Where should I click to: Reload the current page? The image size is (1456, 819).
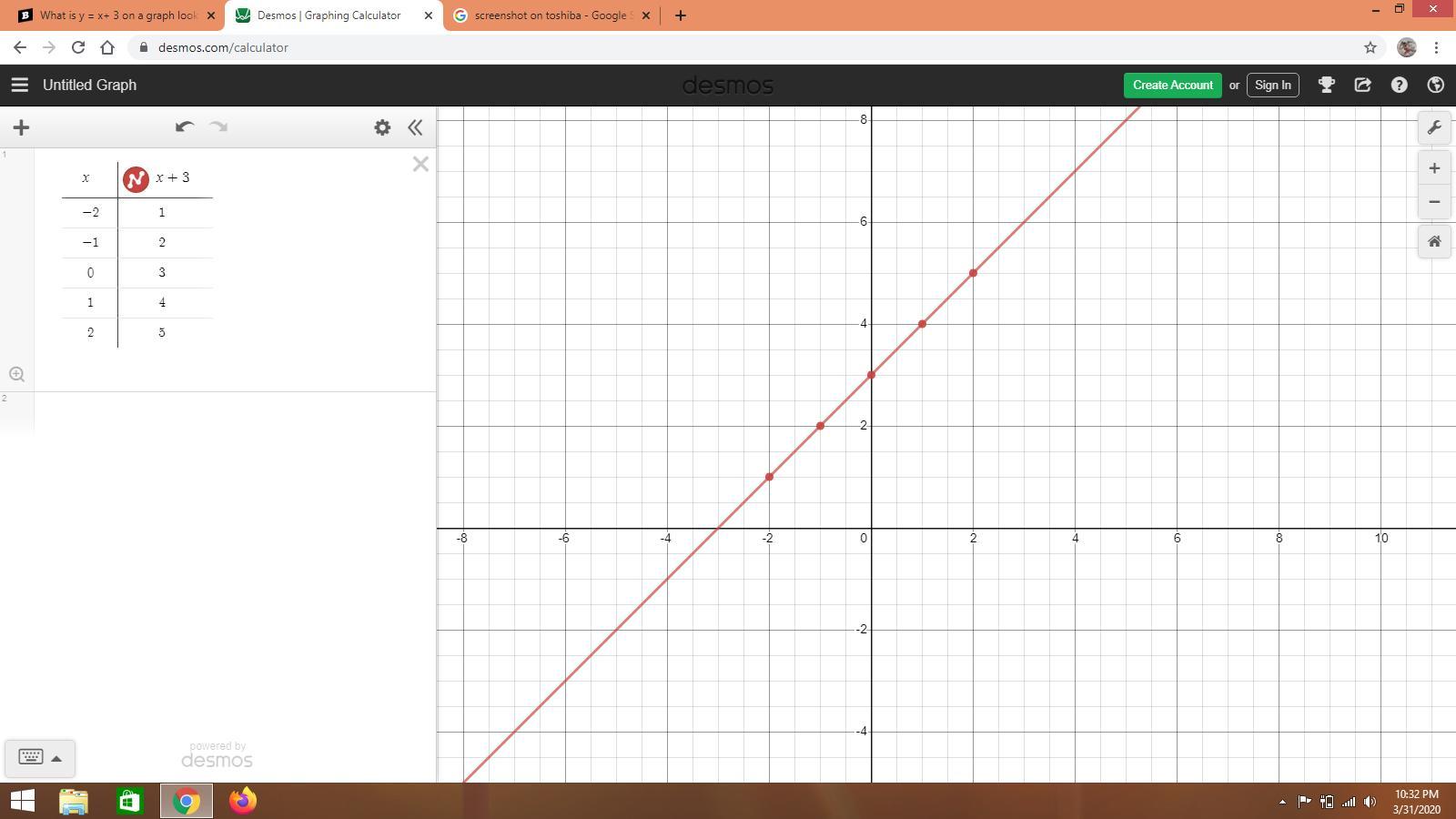[78, 47]
